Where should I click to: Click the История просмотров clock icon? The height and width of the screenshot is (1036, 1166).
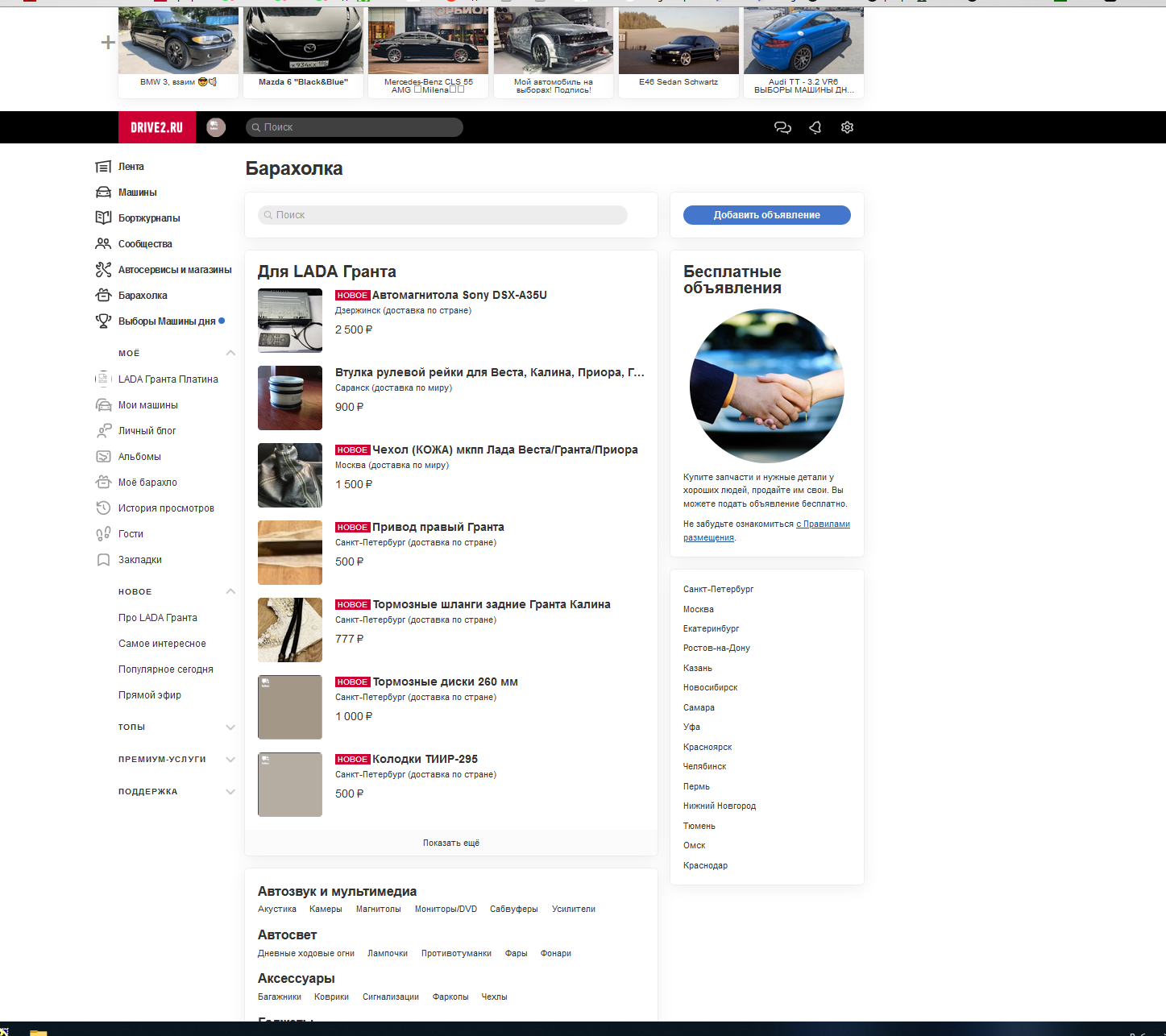tap(103, 508)
